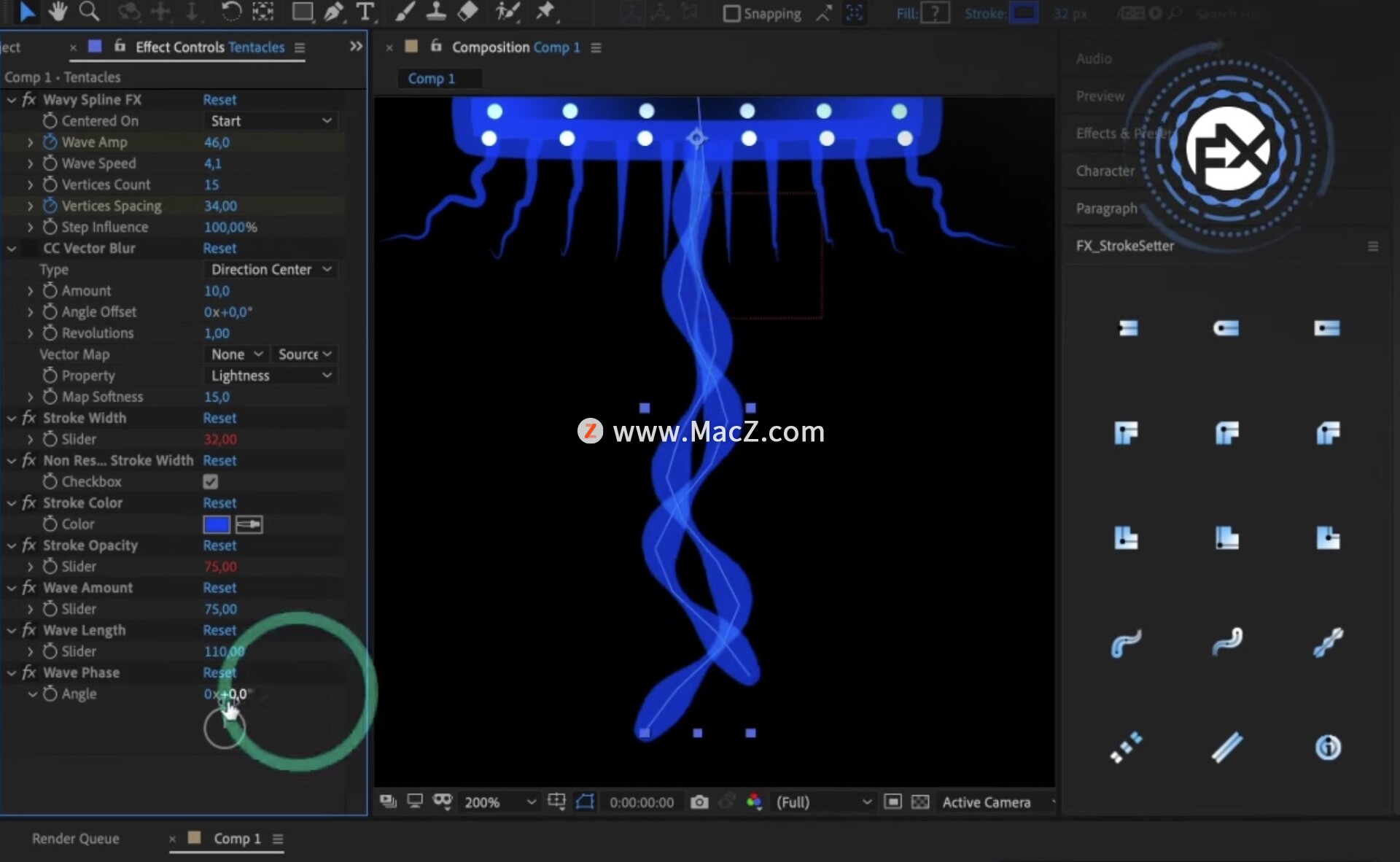Open the Character panel tab

pos(1105,171)
